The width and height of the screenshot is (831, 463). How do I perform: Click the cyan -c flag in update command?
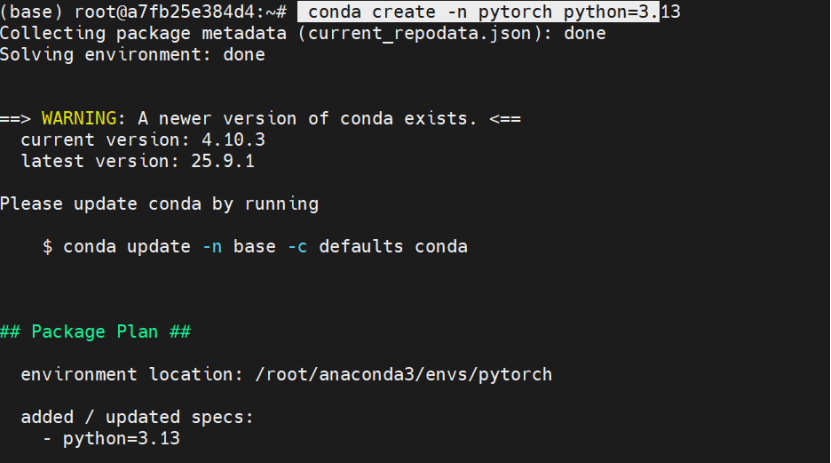click(297, 246)
